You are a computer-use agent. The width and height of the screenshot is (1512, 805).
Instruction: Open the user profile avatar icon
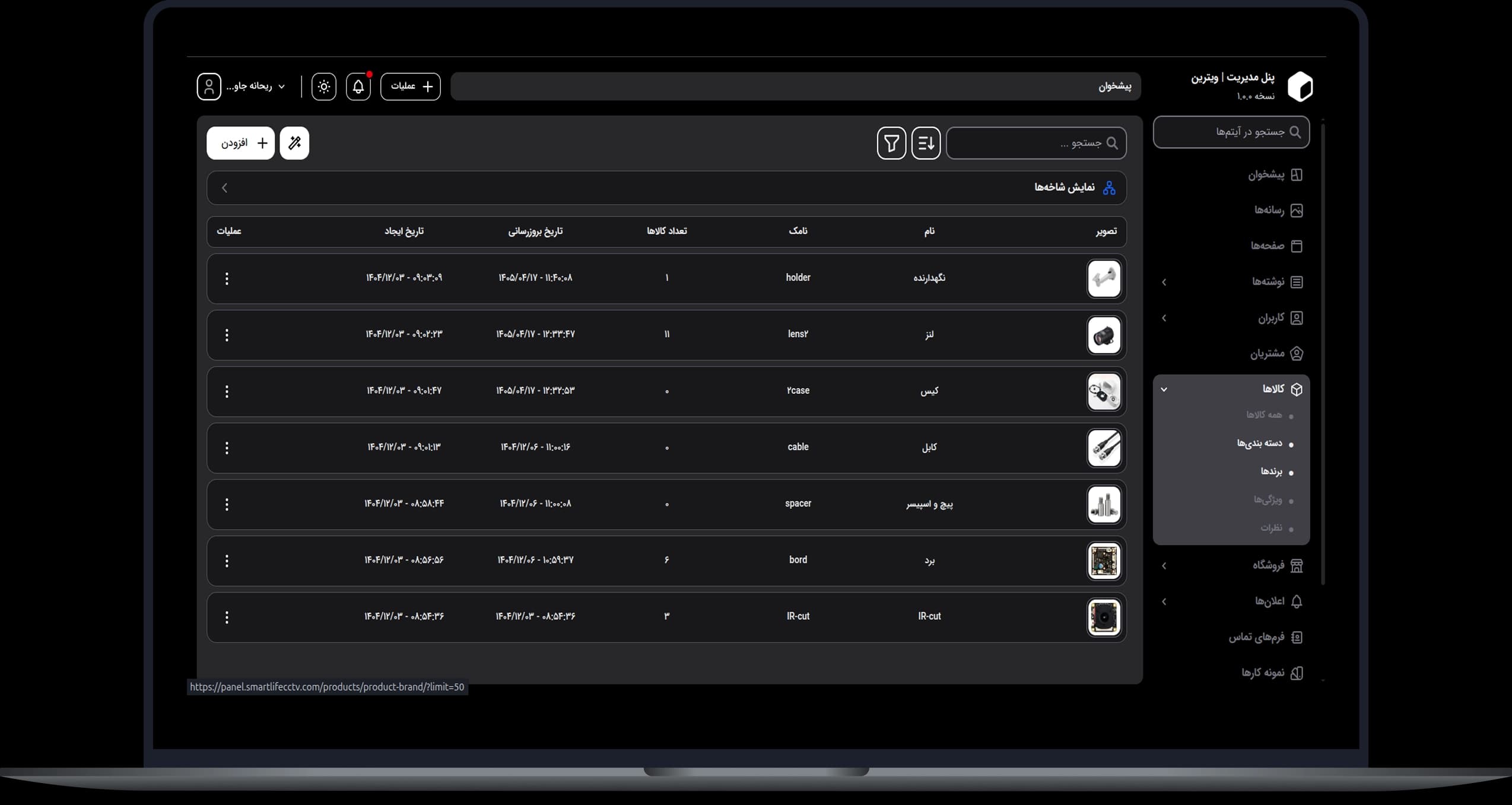(x=209, y=87)
